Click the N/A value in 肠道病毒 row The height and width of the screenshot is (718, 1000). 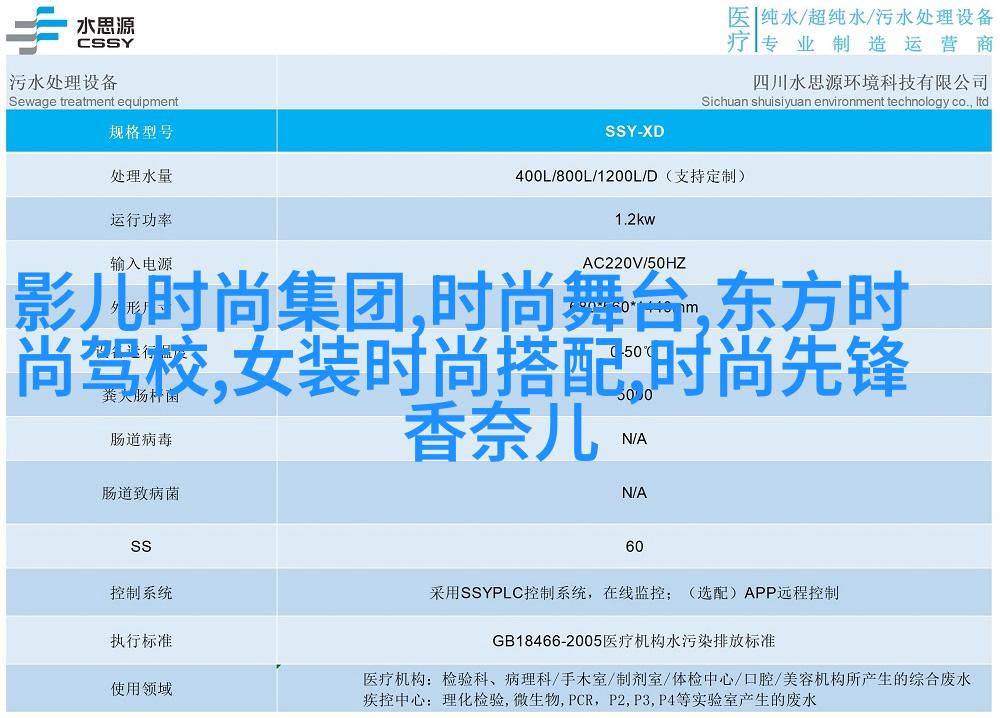634,439
